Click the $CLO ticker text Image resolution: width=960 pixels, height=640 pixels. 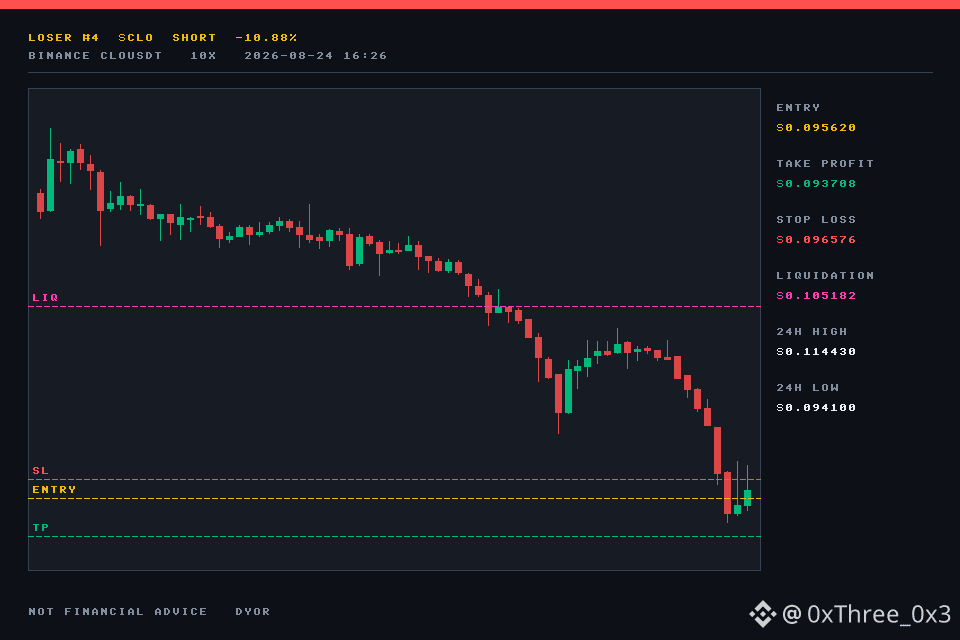(x=136, y=38)
